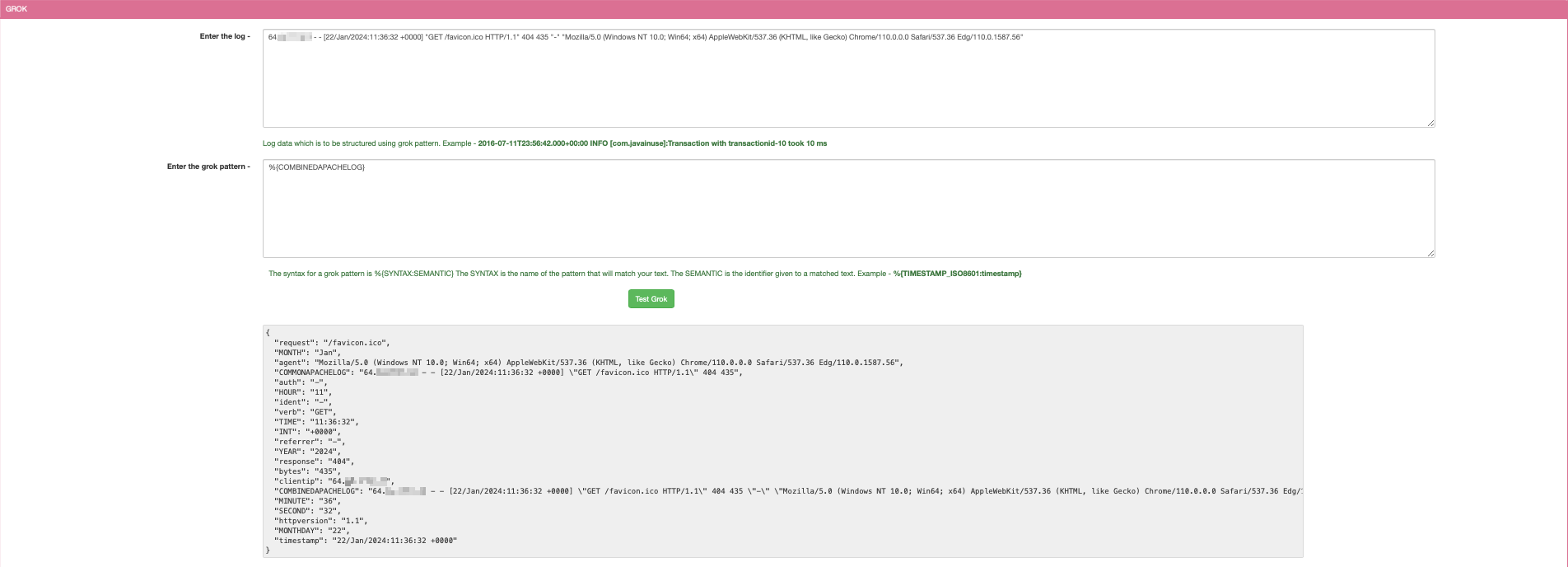
Task: Click the "verb": "GET" output line
Action: (x=306, y=412)
